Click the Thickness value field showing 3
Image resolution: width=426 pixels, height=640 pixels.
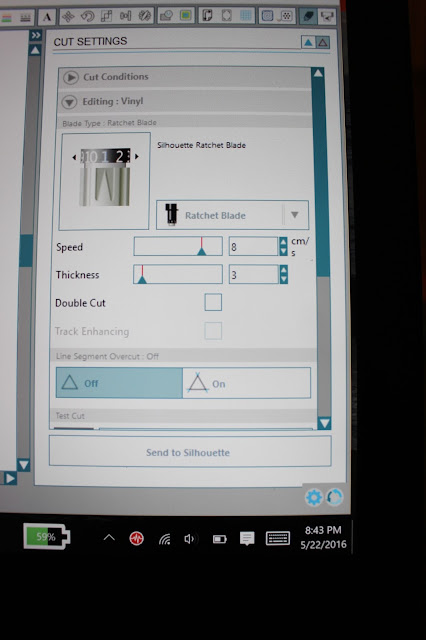pos(253,274)
